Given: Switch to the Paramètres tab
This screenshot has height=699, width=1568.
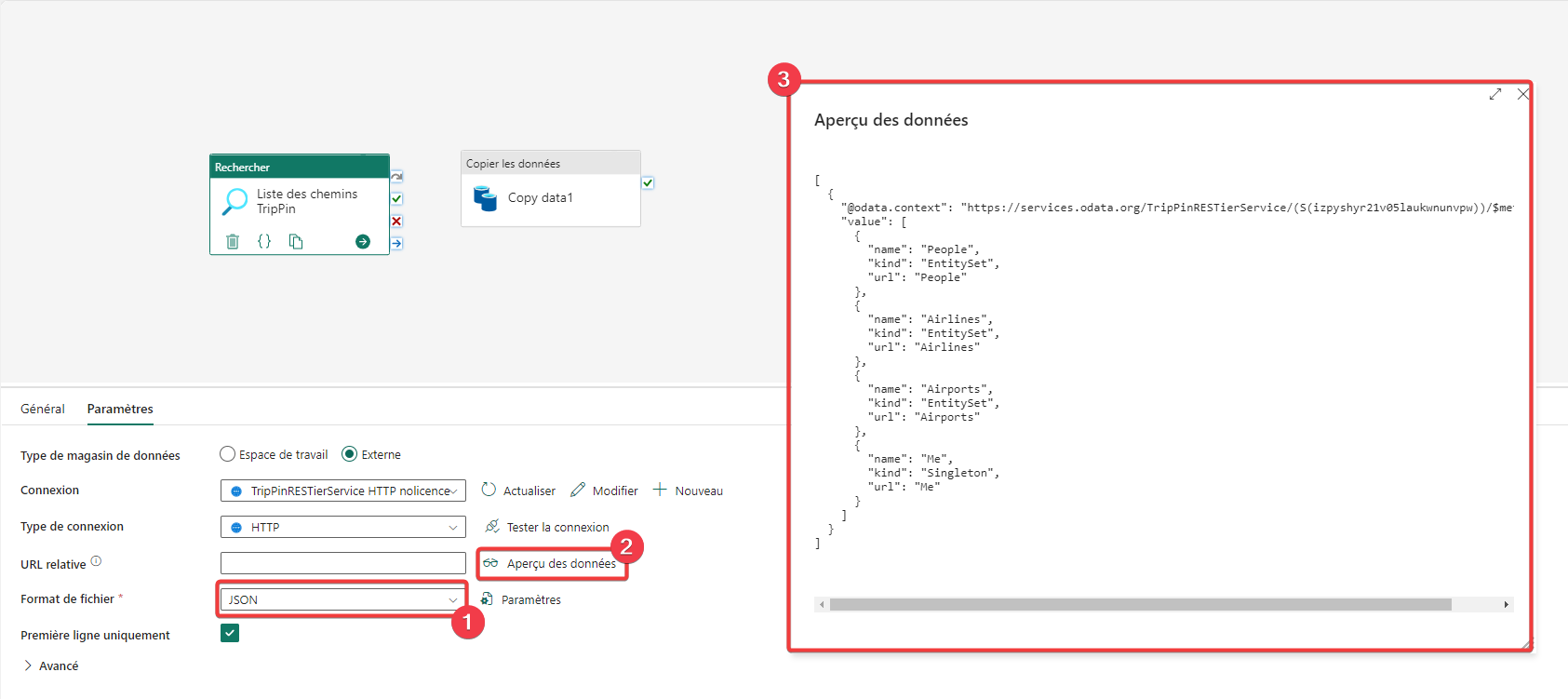Looking at the screenshot, I should [120, 409].
